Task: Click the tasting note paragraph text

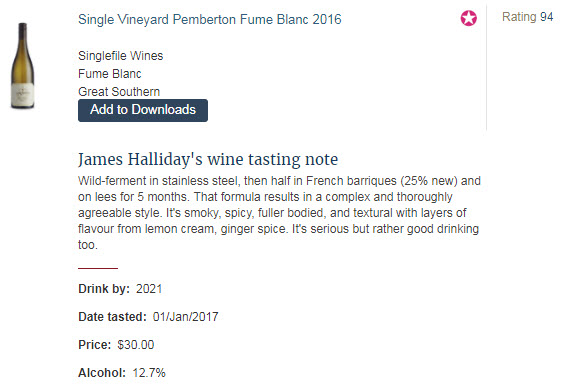Action: click(x=279, y=213)
